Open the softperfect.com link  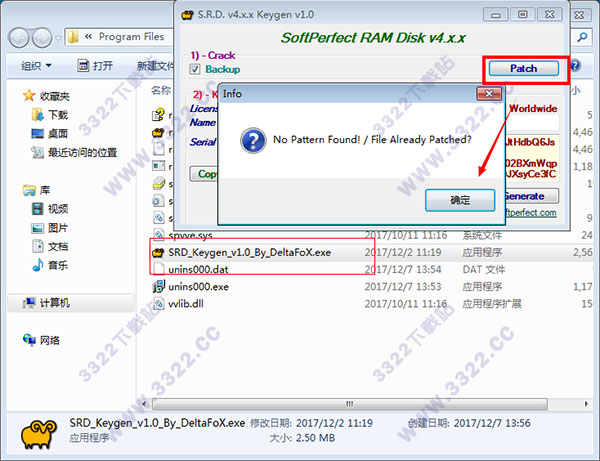tap(531, 212)
